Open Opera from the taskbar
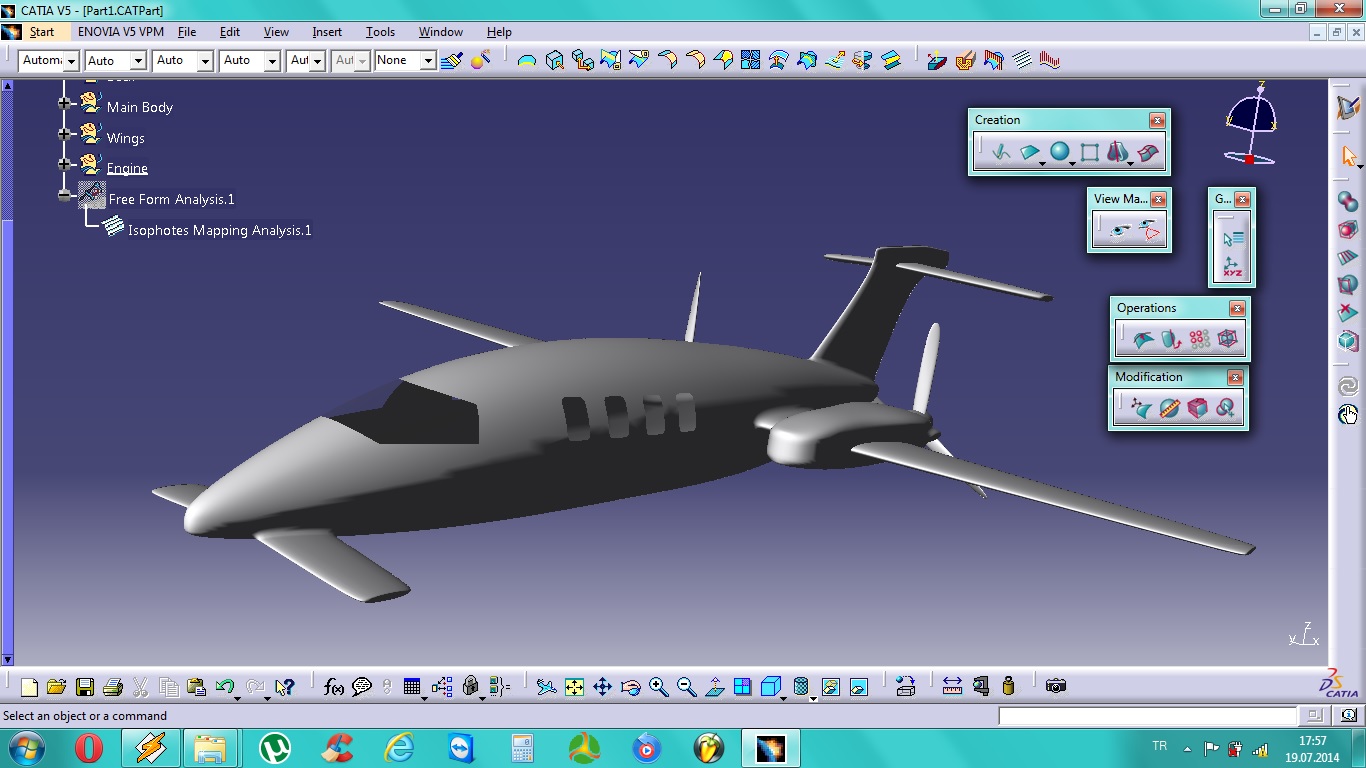The width and height of the screenshot is (1366, 768). (89, 748)
